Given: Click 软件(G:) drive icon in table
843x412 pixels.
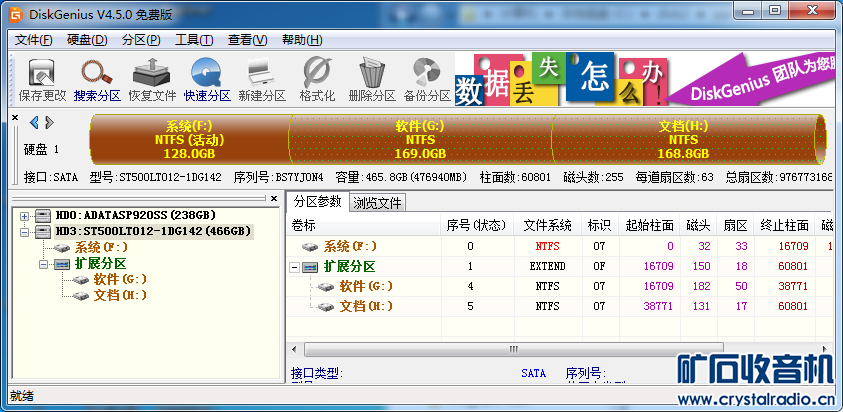Looking at the screenshot, I should pos(326,287).
